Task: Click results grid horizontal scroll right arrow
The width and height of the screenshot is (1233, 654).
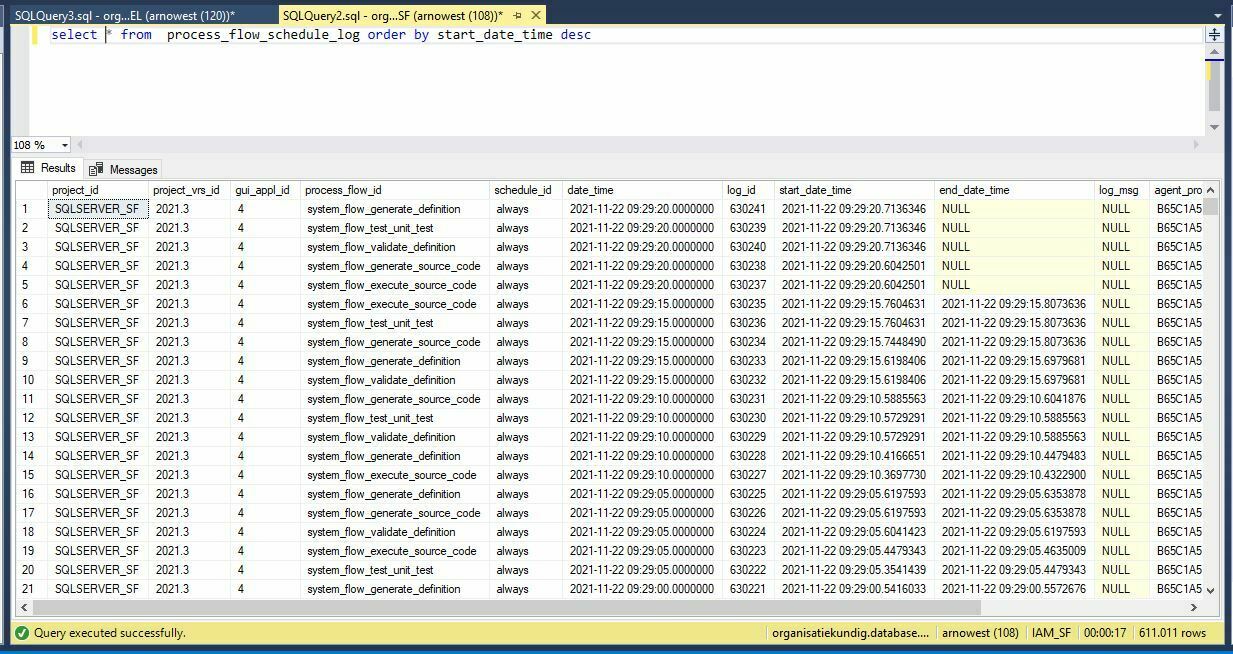Action: coord(1194,607)
